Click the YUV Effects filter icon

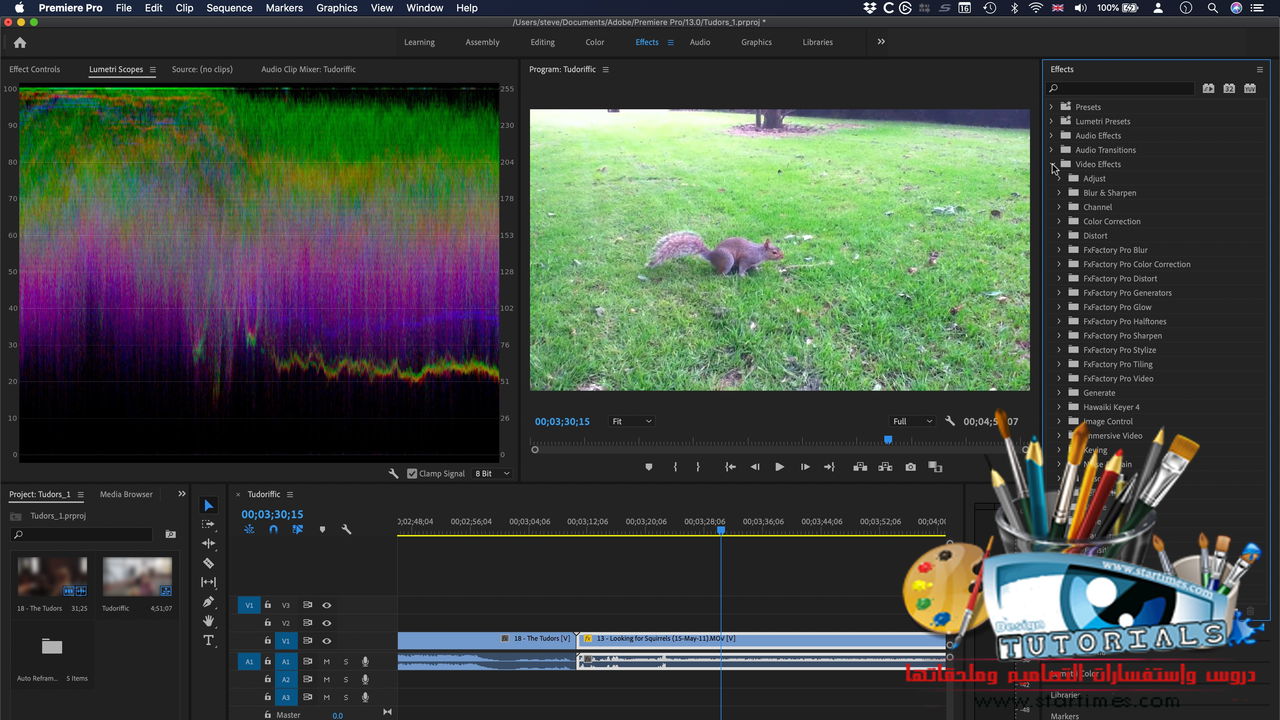point(1250,89)
